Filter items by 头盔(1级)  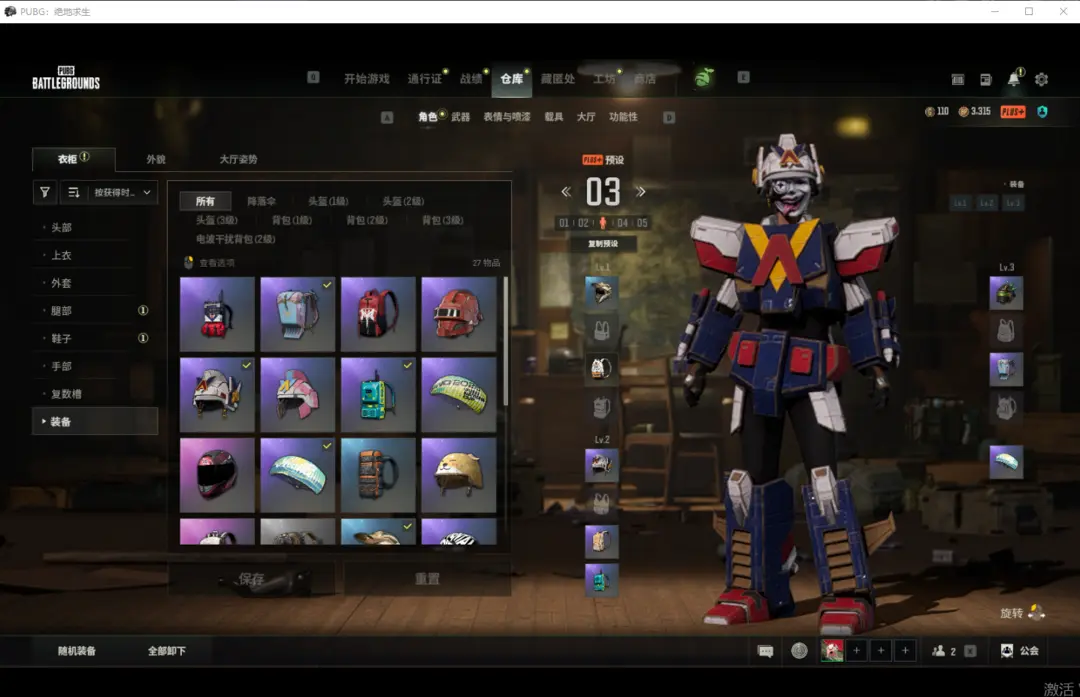(x=328, y=201)
